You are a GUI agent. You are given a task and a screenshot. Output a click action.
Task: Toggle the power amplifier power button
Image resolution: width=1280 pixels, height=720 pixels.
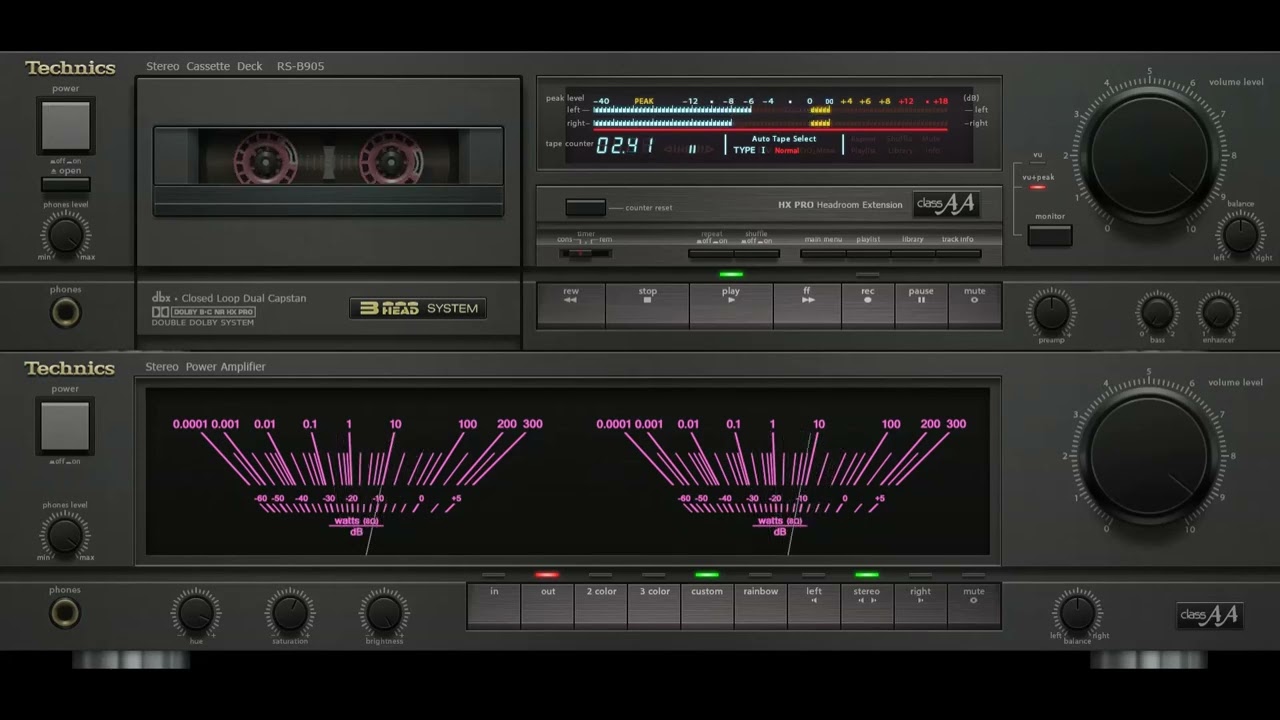point(66,426)
